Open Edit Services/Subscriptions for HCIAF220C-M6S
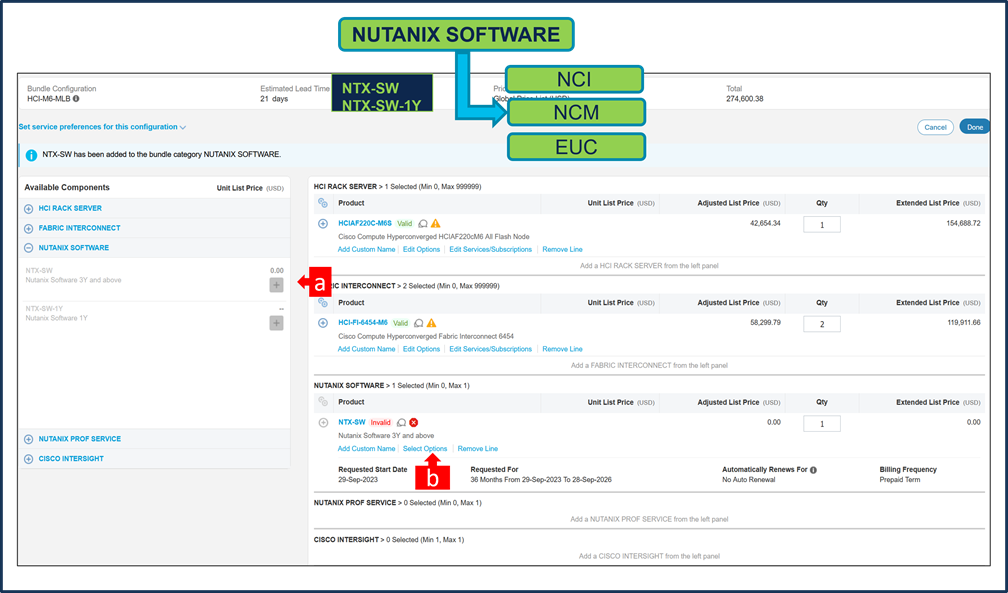This screenshot has height=593, width=1008. (x=490, y=250)
